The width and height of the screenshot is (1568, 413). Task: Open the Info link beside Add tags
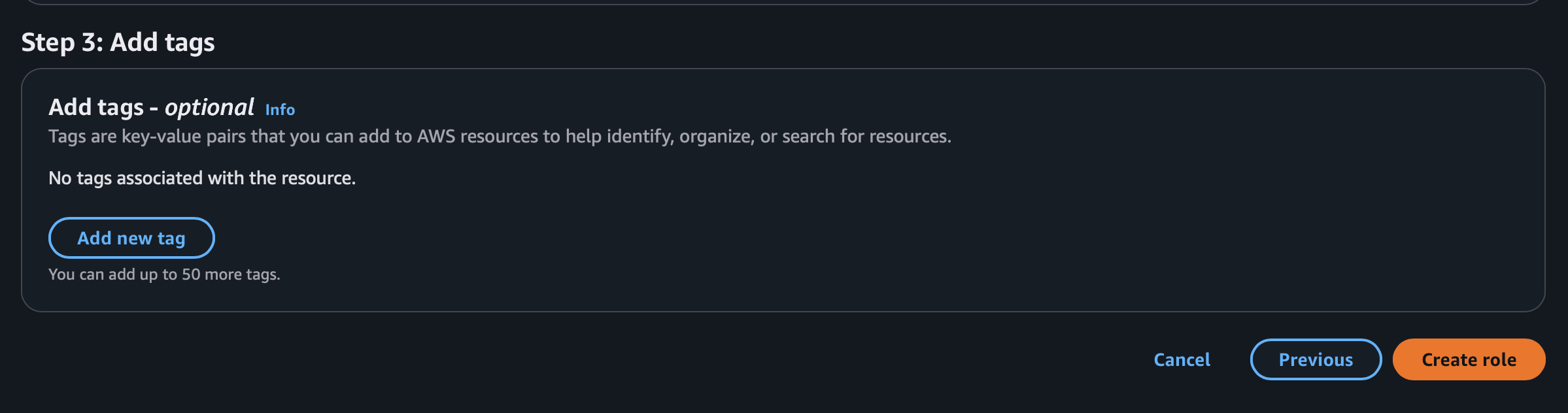[280, 110]
